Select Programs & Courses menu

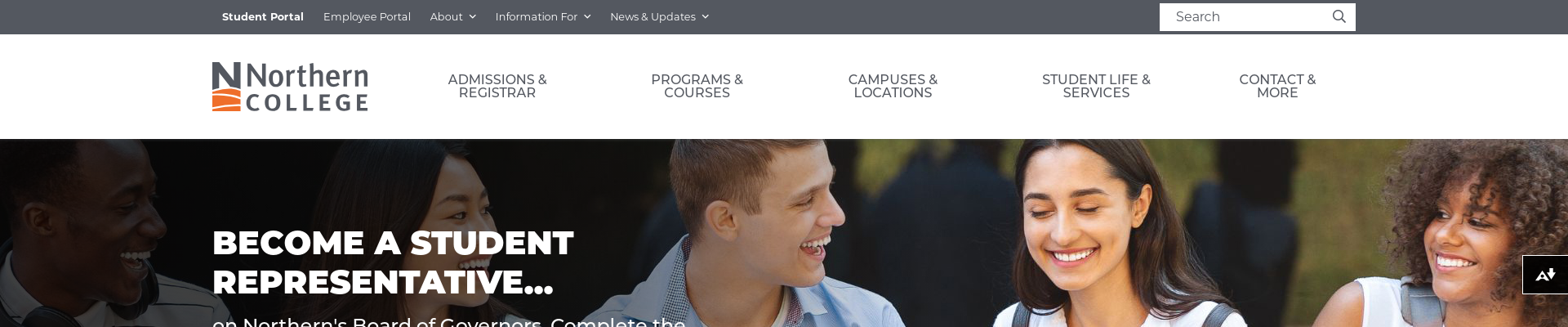697,86
